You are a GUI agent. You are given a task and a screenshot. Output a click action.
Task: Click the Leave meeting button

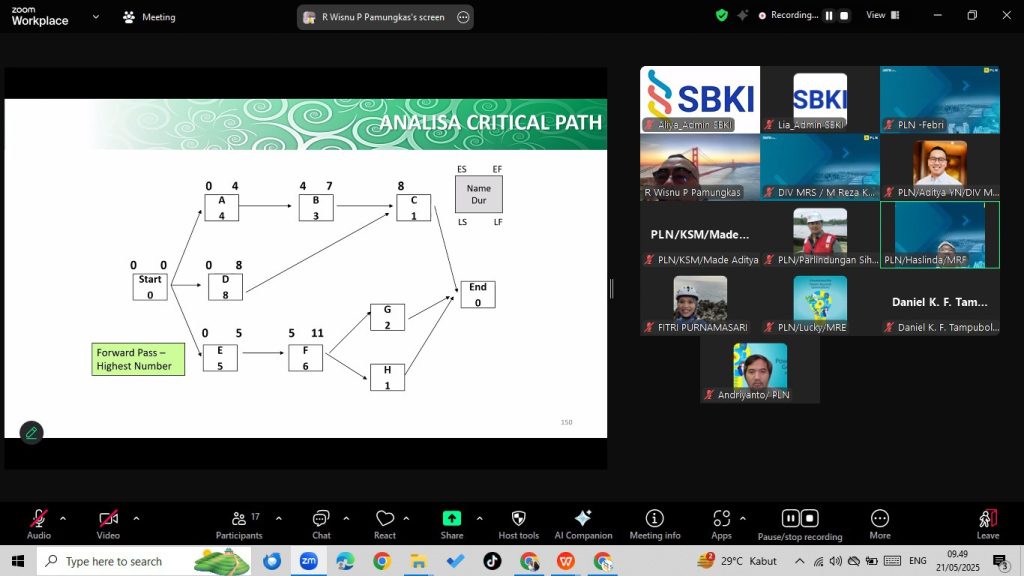(987, 524)
